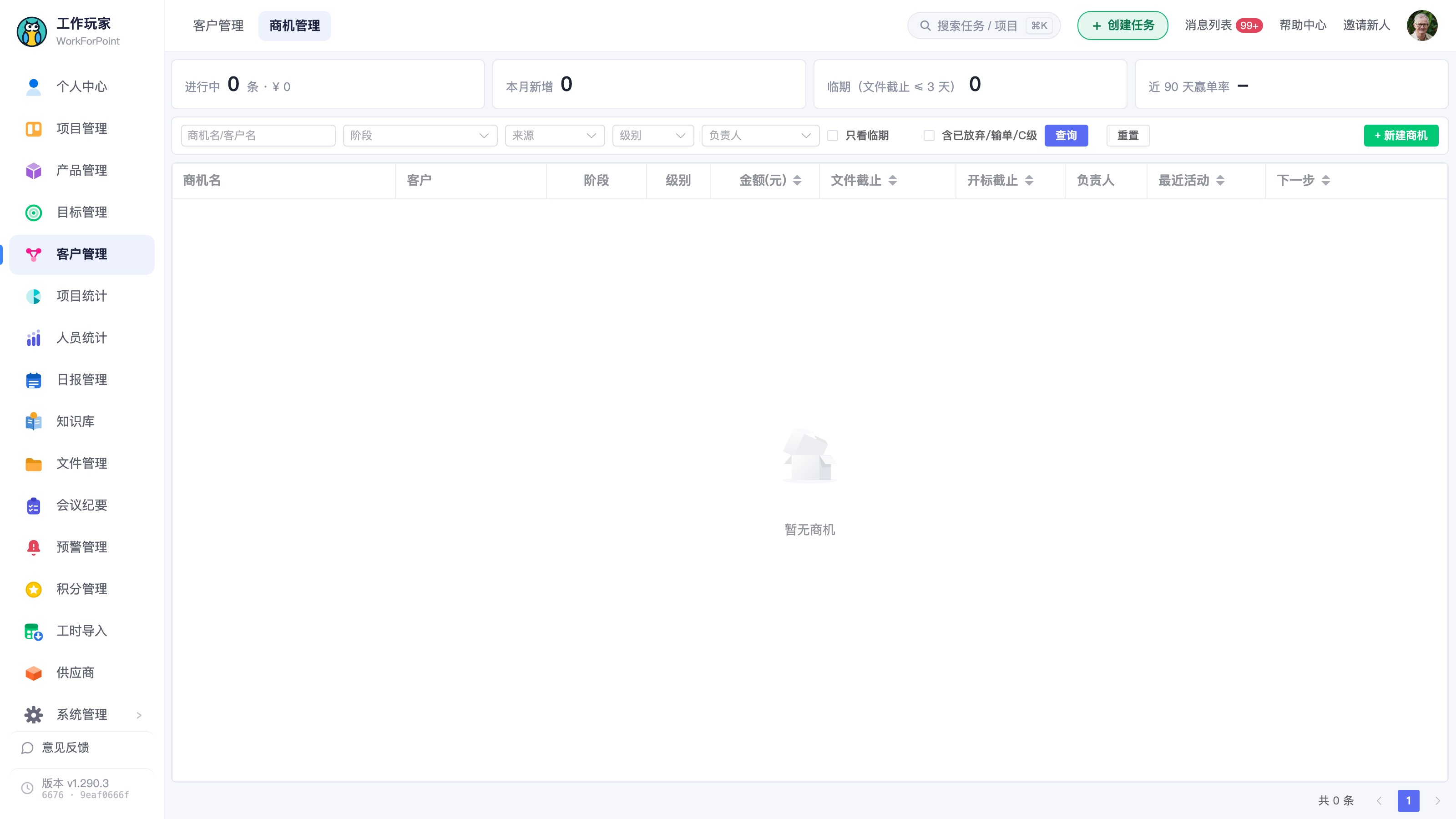The width and height of the screenshot is (1456, 819).
Task: Switch to the 客户管理 top tab
Action: [218, 25]
